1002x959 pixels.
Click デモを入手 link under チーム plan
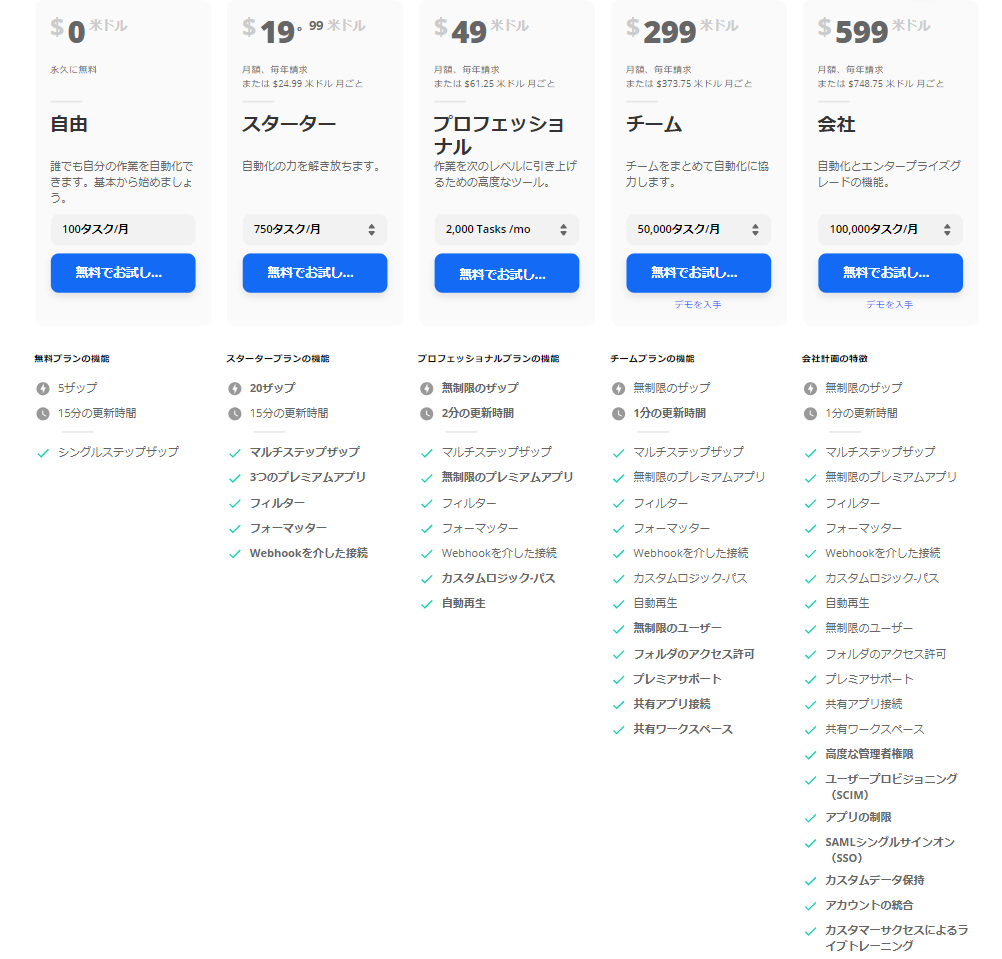pyautogui.click(x=698, y=304)
